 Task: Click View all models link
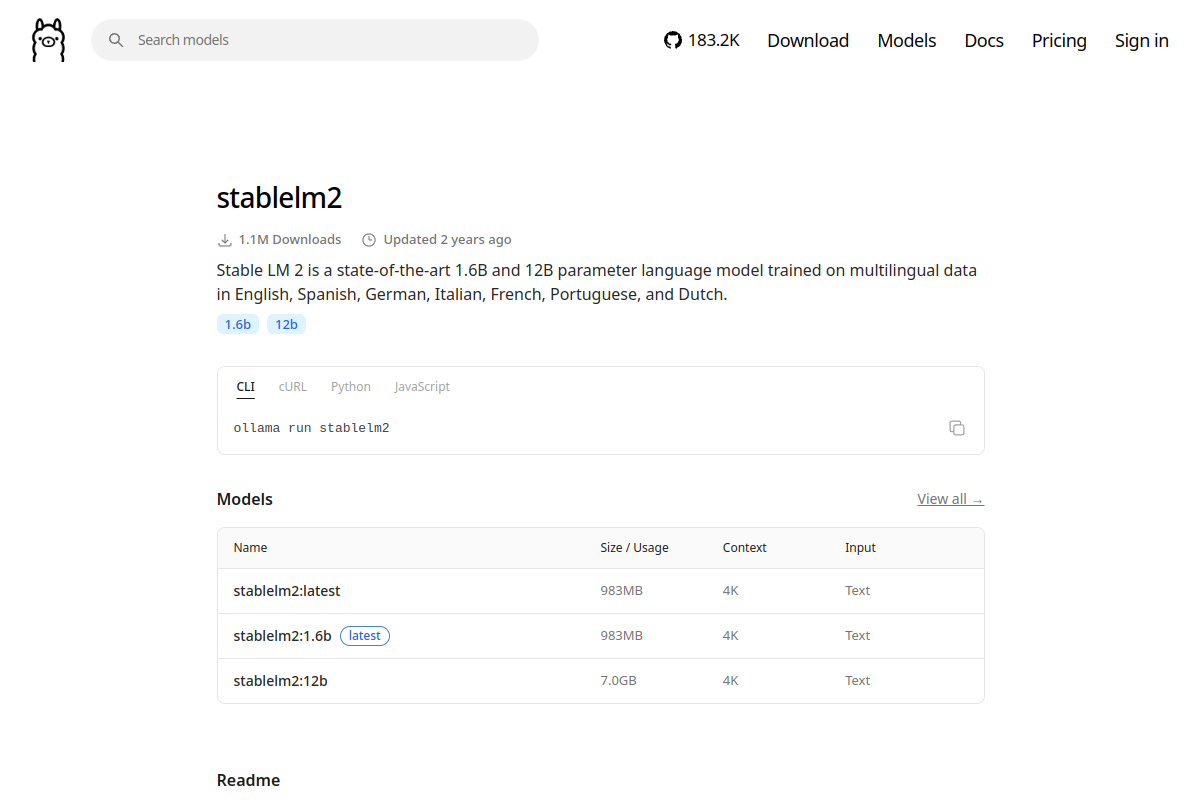point(950,499)
